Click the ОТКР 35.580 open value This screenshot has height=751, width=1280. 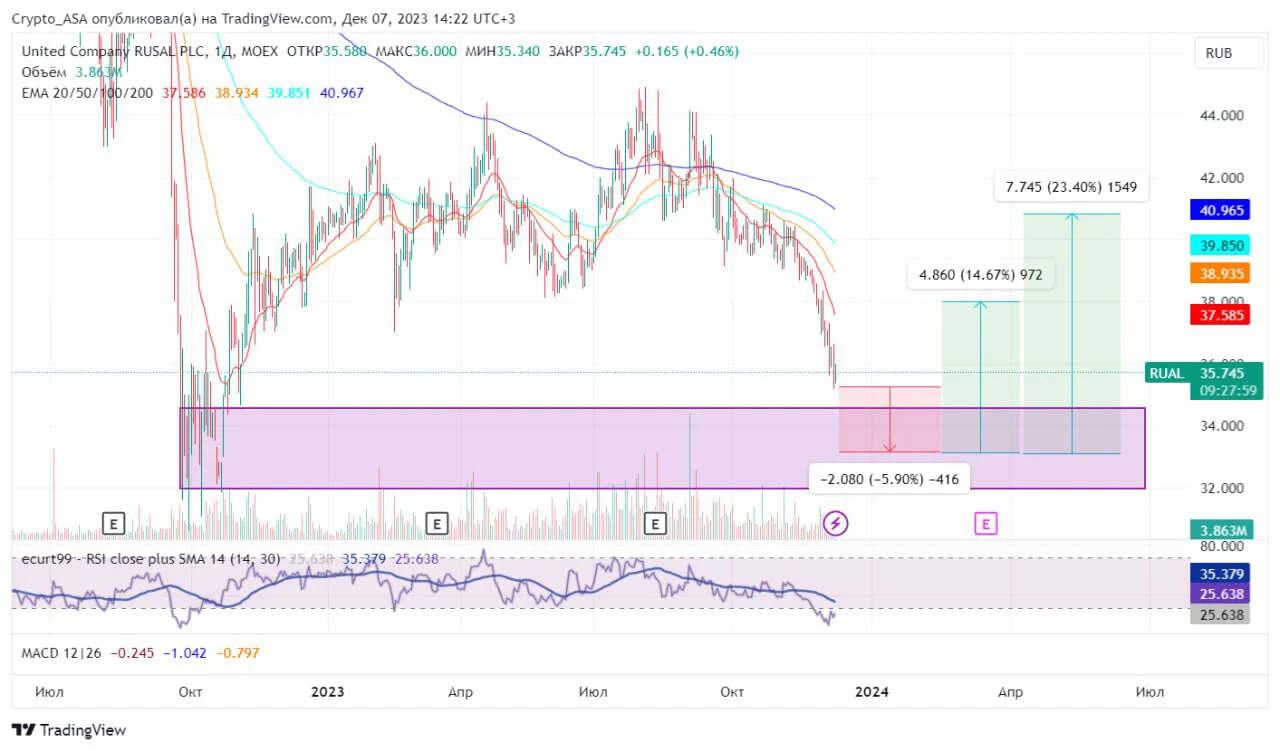point(326,51)
